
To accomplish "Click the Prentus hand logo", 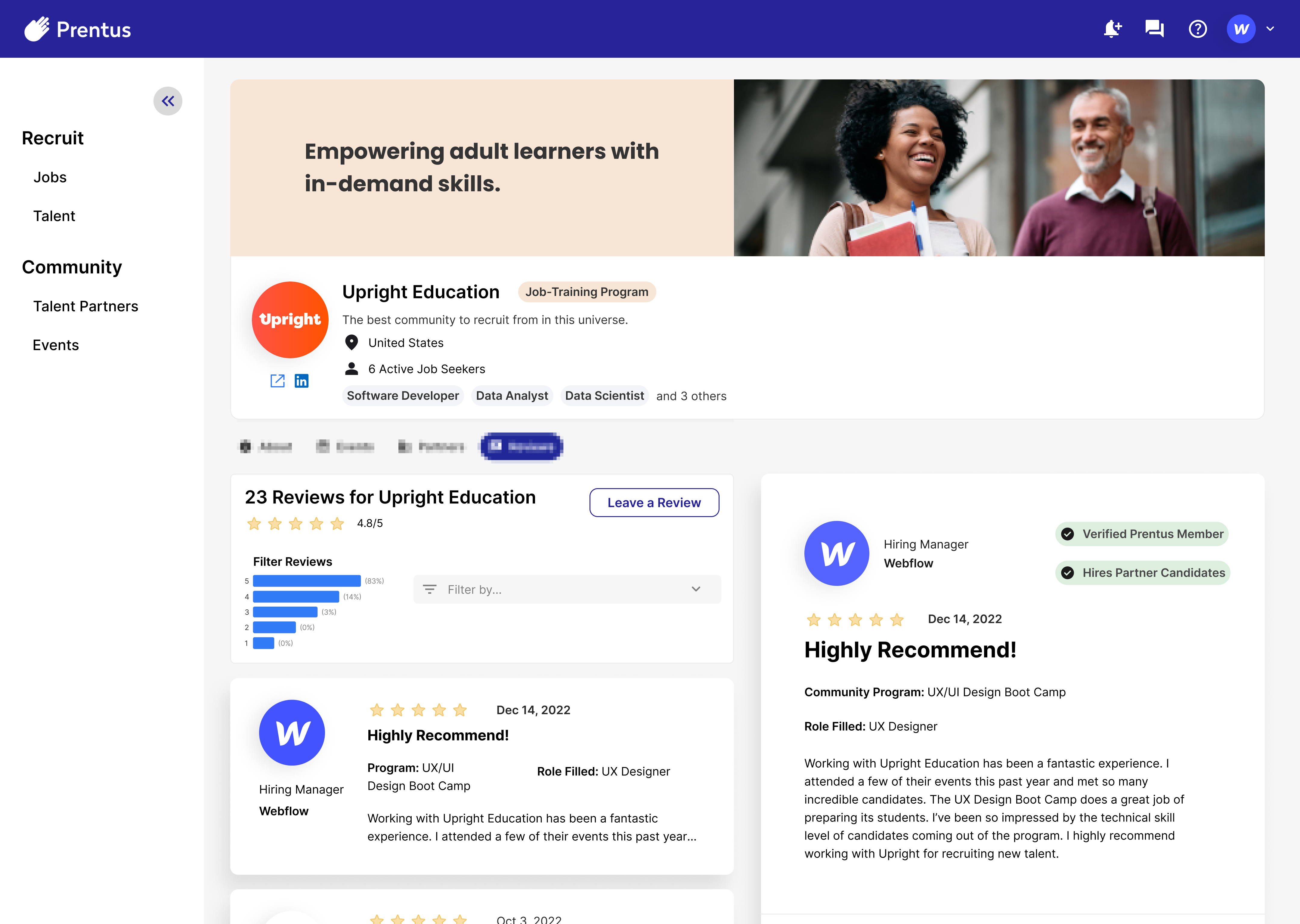I will [x=36, y=29].
